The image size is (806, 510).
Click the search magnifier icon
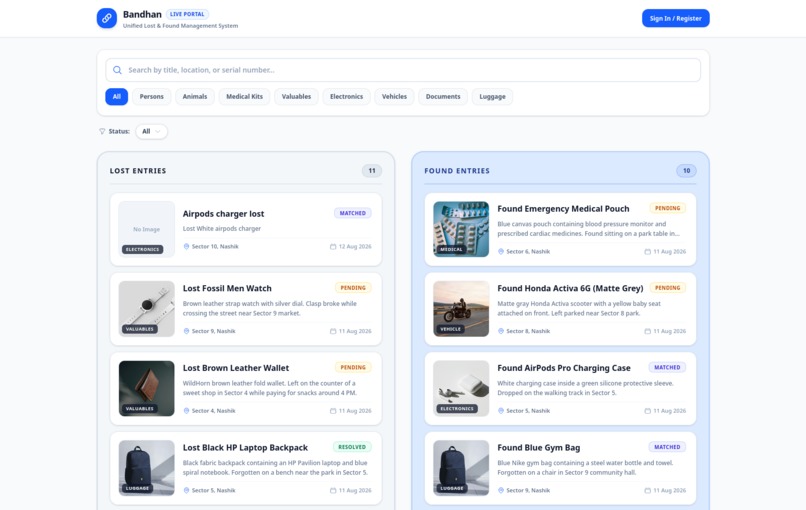117,70
